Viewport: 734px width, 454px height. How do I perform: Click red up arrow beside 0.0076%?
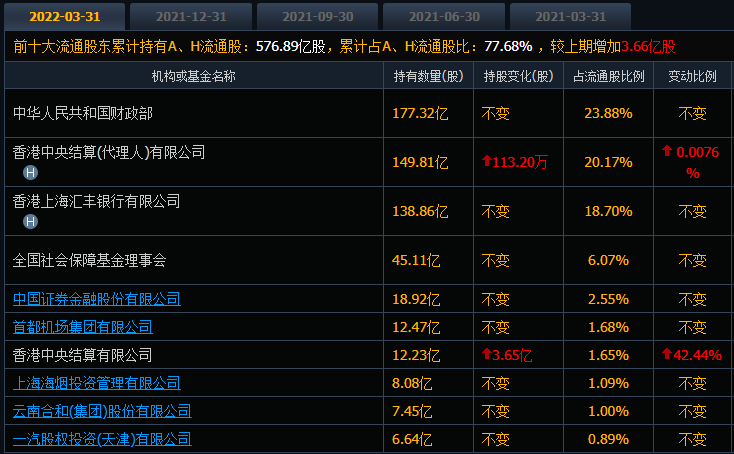pos(667,151)
